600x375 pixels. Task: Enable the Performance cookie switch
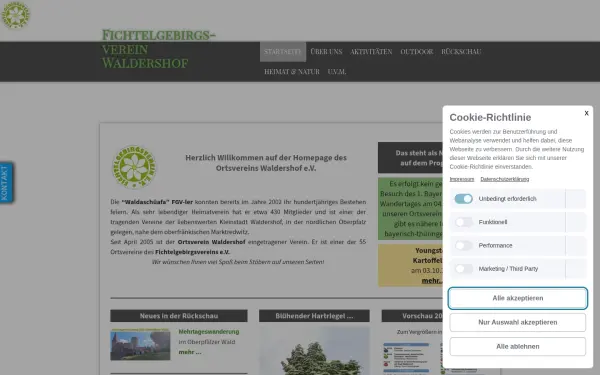click(463, 245)
